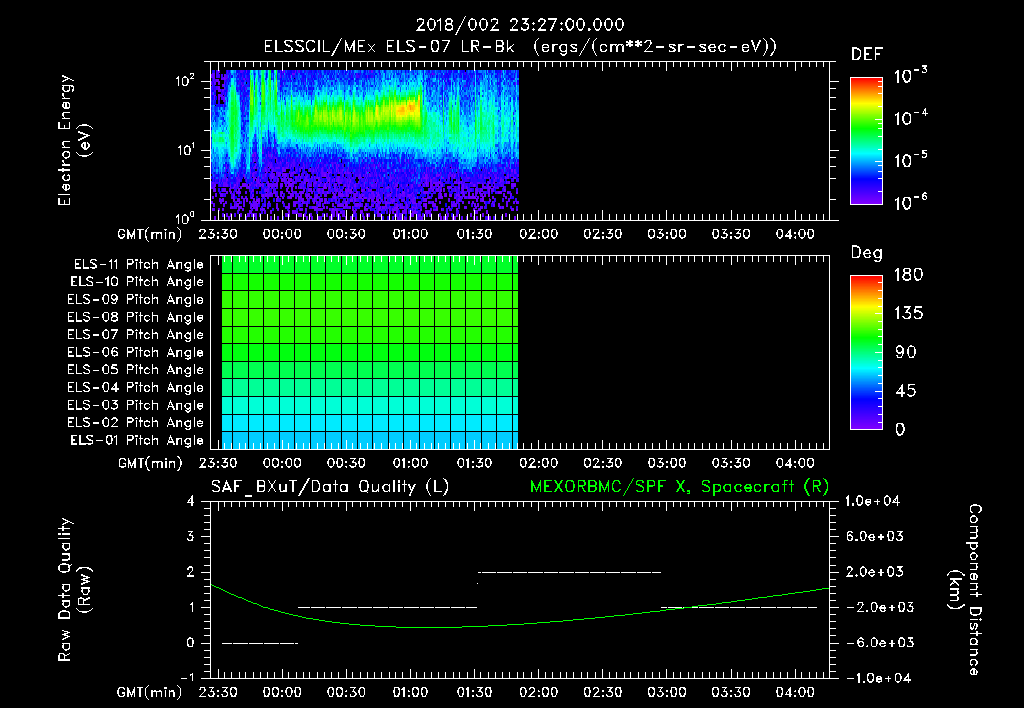
Task: Click the 'Component Distance (km)' axis title
Action: (x=965, y=590)
